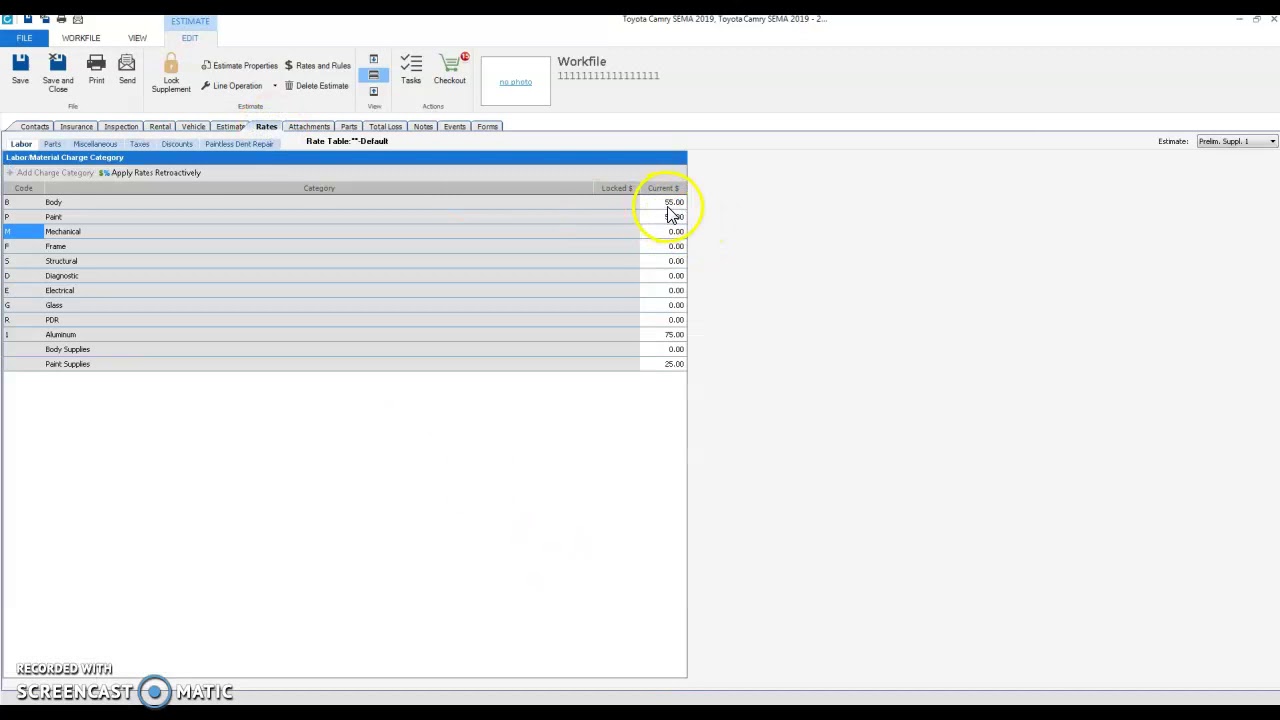The width and height of the screenshot is (1280, 720).
Task: Select the Taxes sub-tab
Action: pos(139,144)
